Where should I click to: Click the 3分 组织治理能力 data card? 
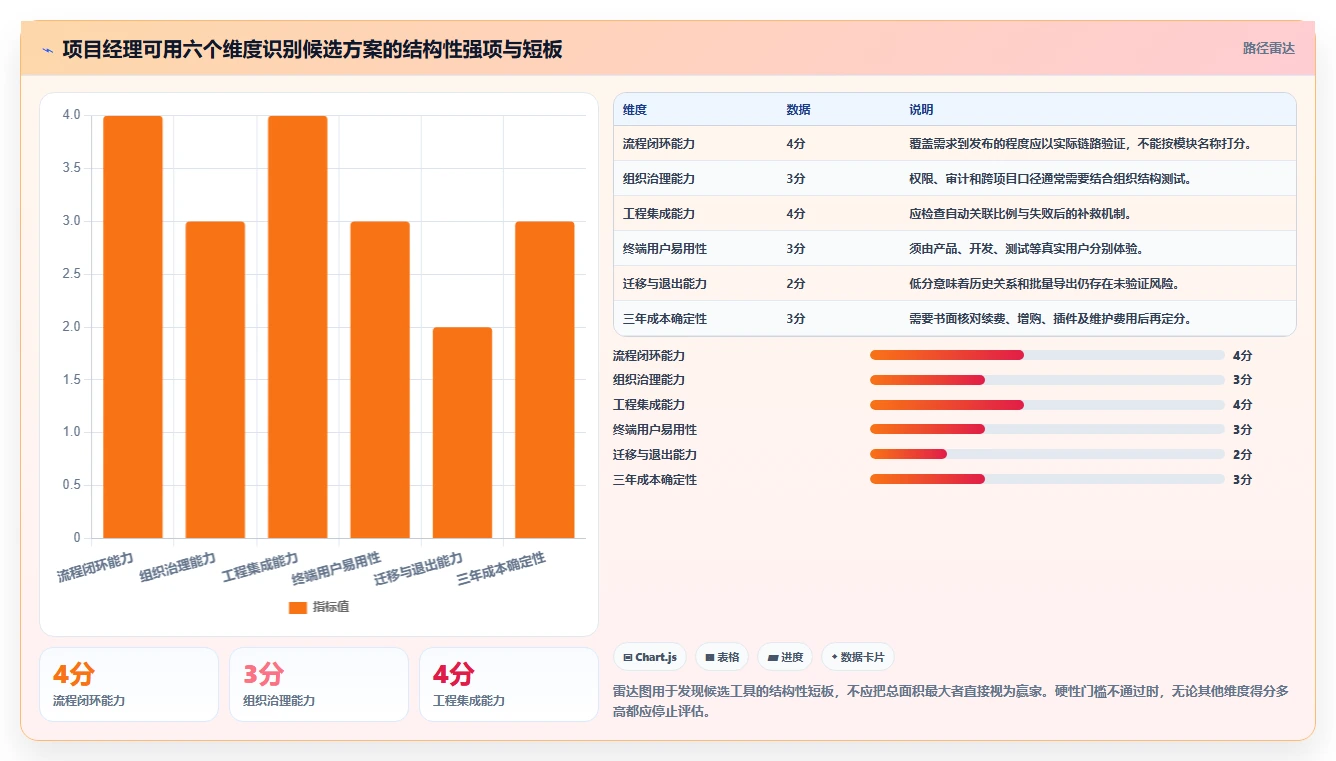tap(319, 684)
